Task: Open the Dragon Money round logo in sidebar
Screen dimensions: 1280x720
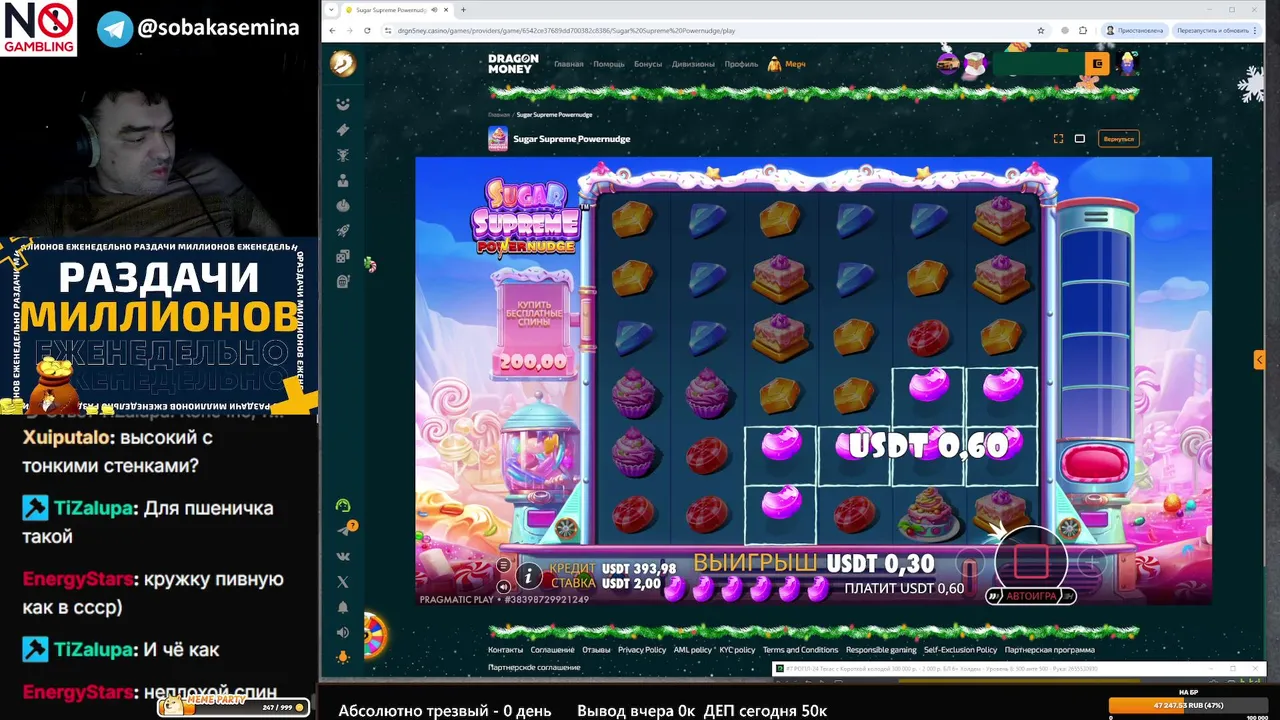Action: point(343,64)
